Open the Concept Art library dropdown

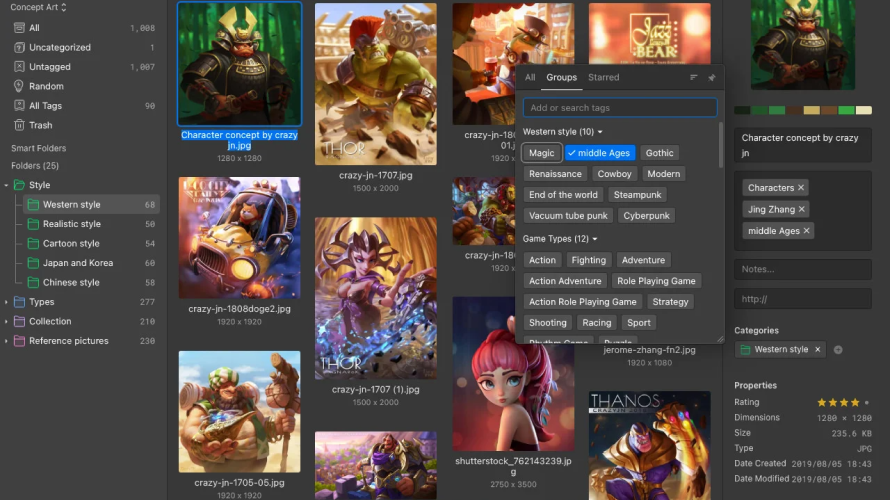[x=39, y=8]
